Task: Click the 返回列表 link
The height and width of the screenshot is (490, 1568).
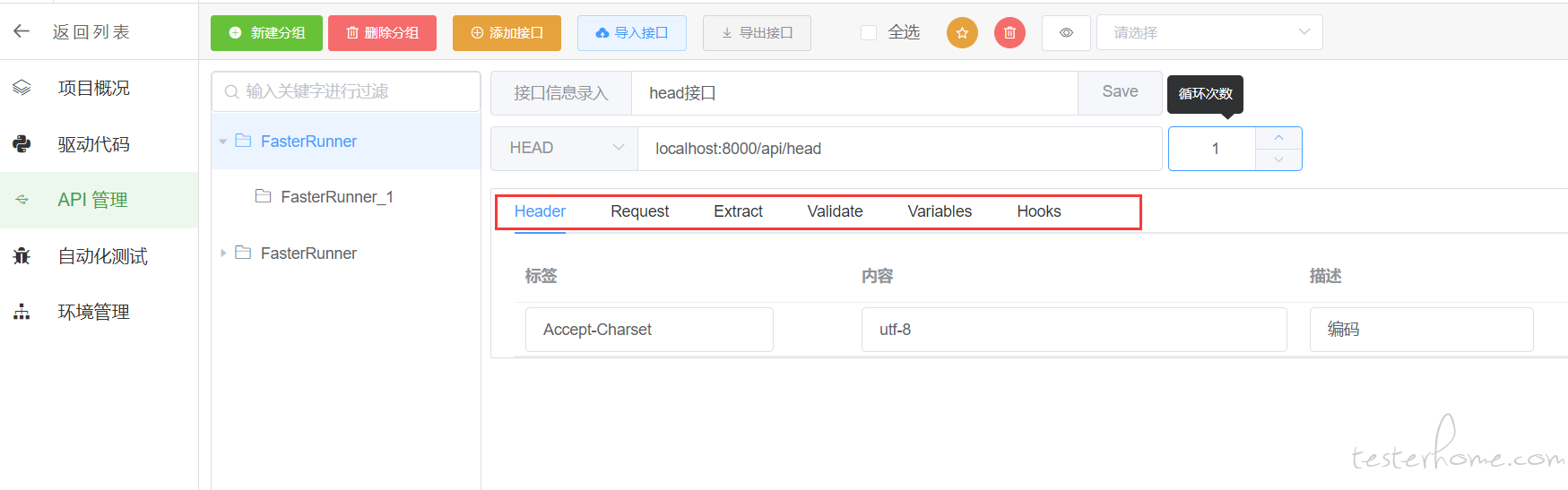Action: click(91, 32)
